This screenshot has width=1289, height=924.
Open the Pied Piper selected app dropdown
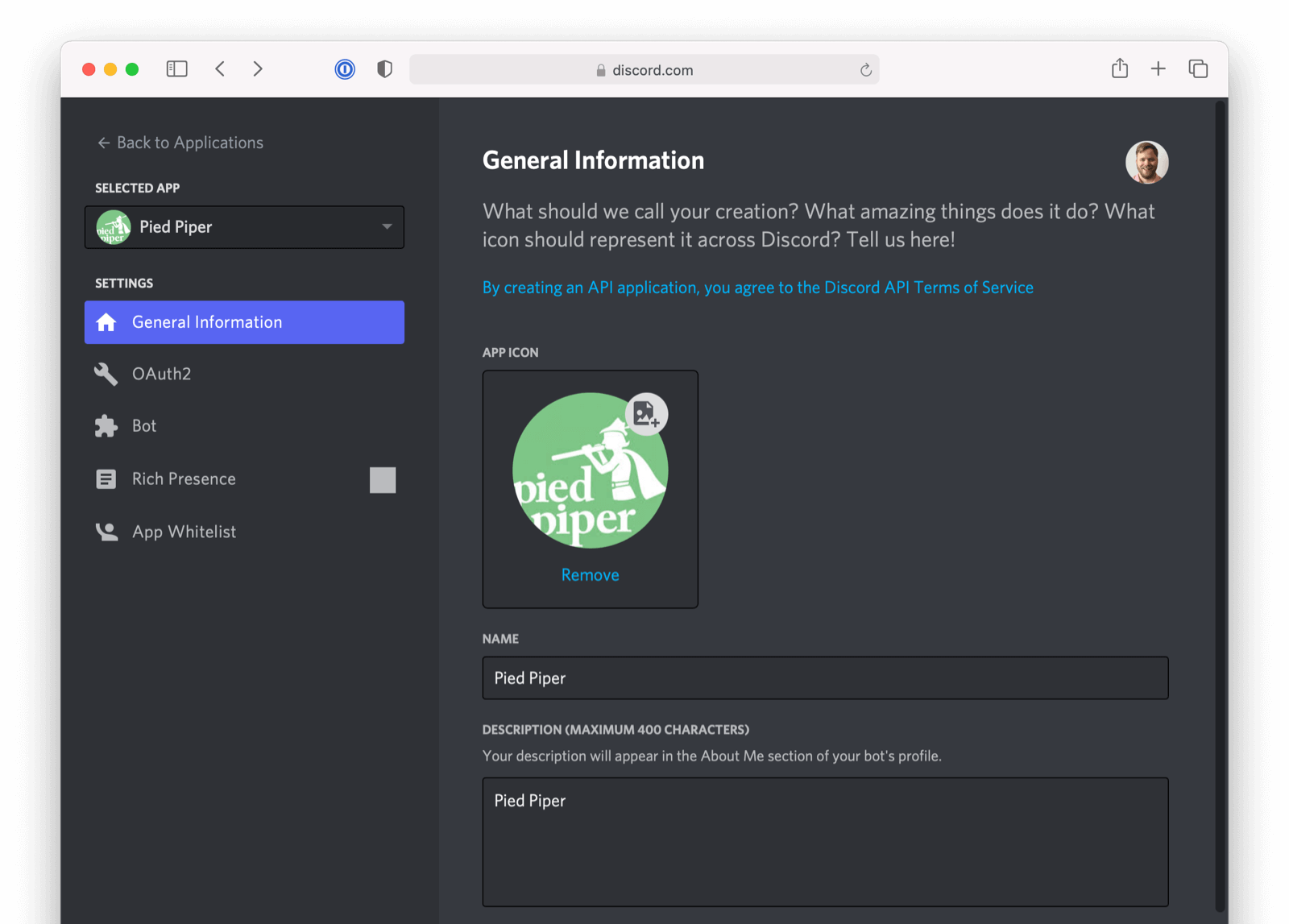[x=244, y=227]
